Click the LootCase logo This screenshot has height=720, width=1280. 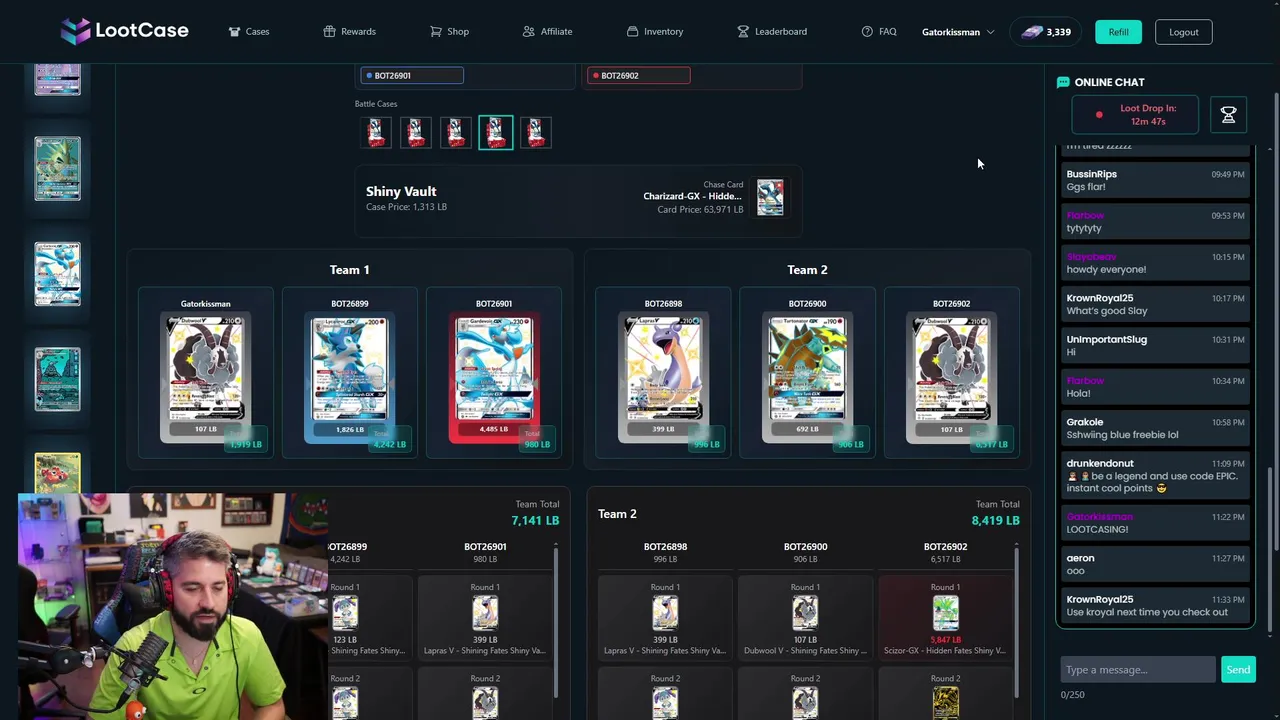124,31
